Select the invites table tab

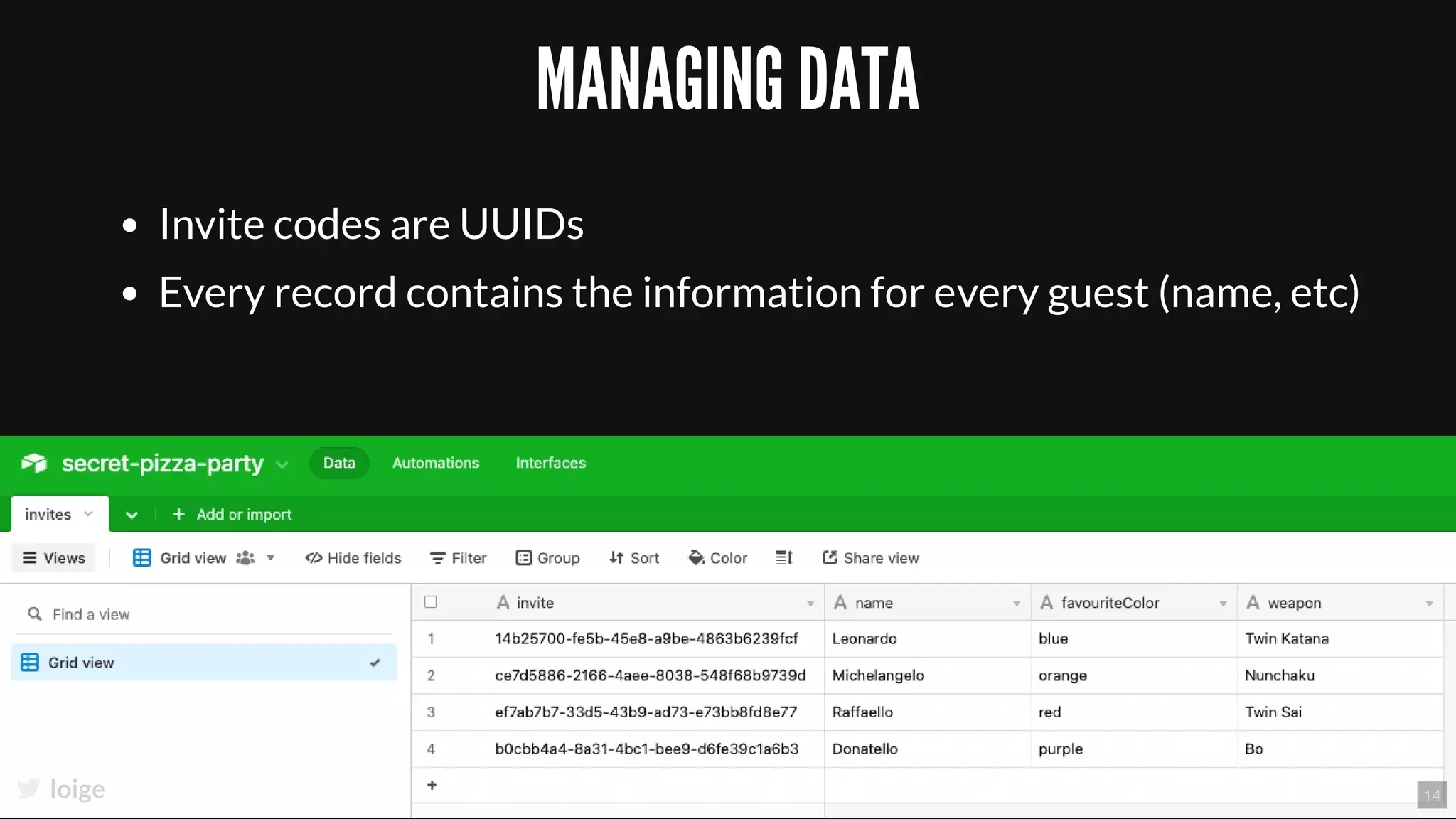pos(60,514)
